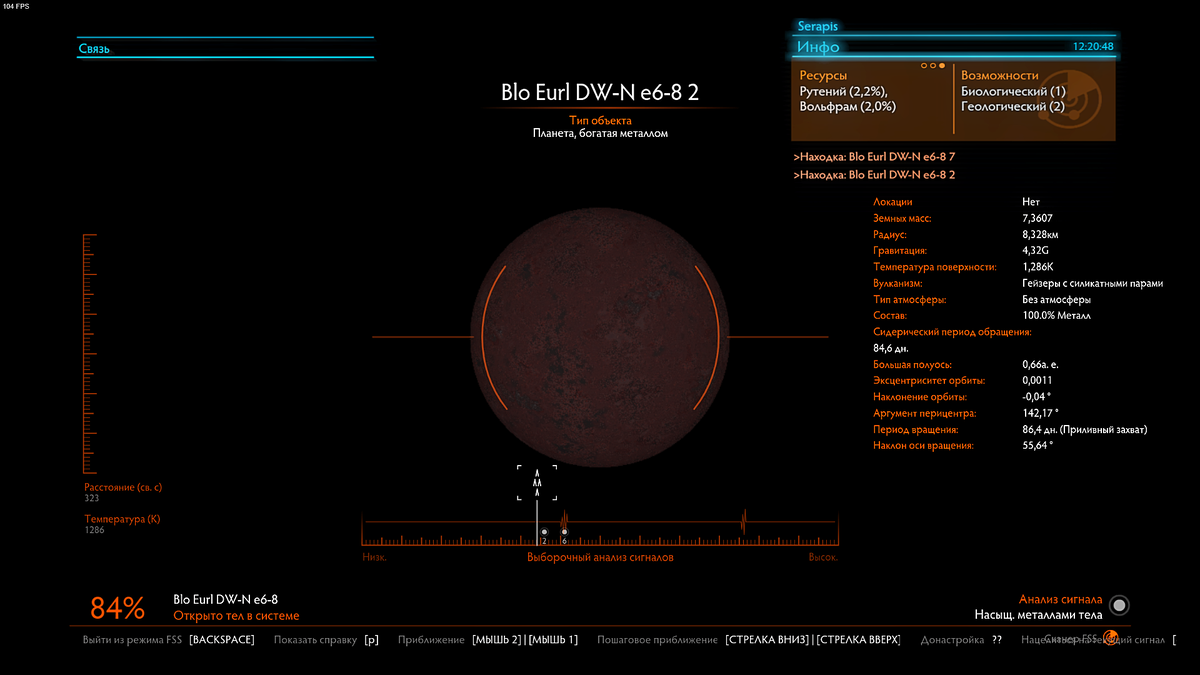Click the signal spike near the high-frequency end
Screen dimensions: 1200x675
[x=743, y=521]
